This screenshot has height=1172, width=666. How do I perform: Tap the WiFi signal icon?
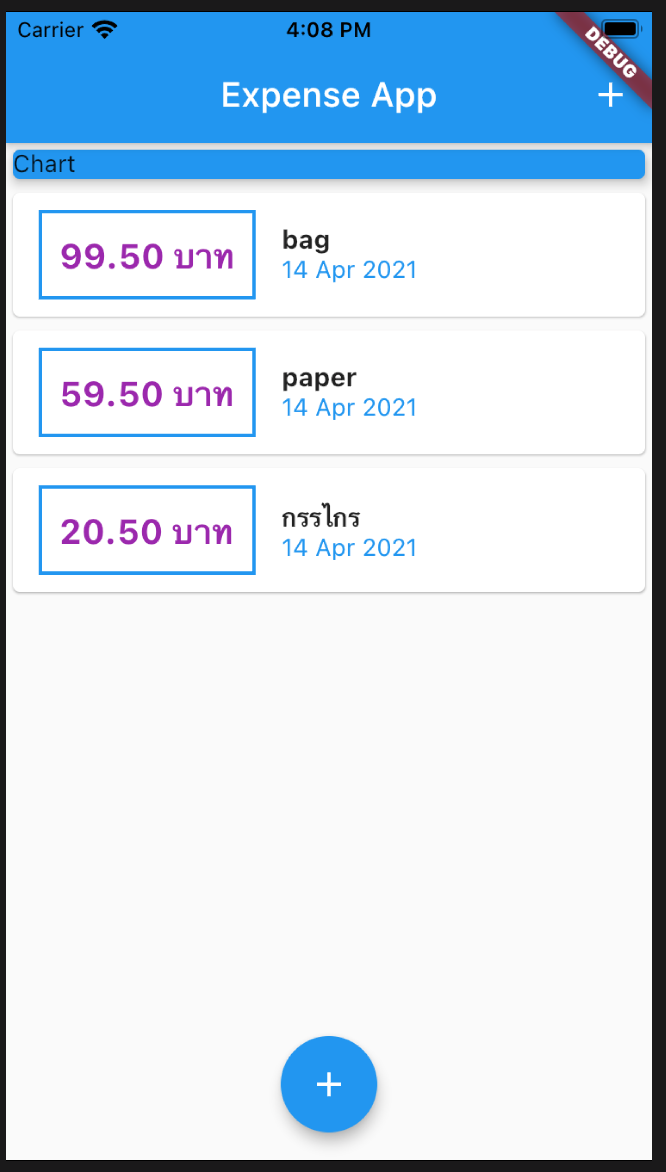pyautogui.click(x=105, y=28)
